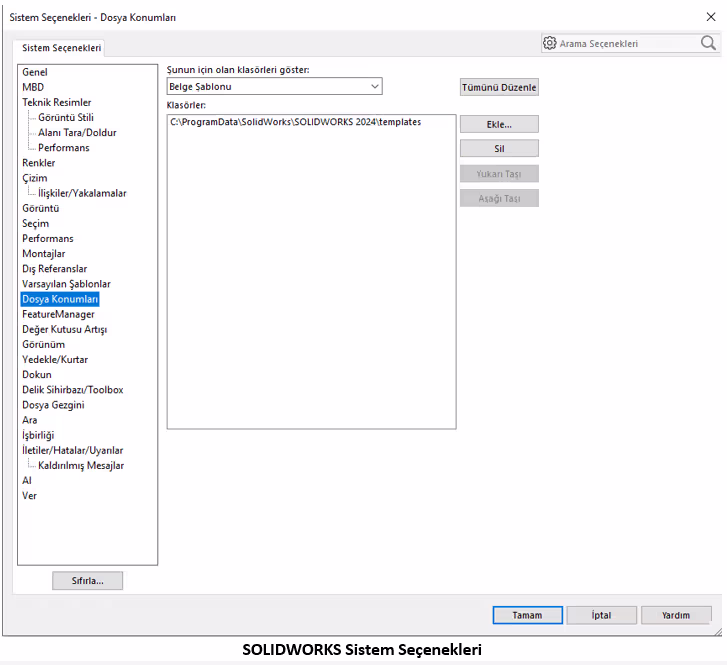
Task: Click the gear icon in search box
Action: [x=549, y=43]
